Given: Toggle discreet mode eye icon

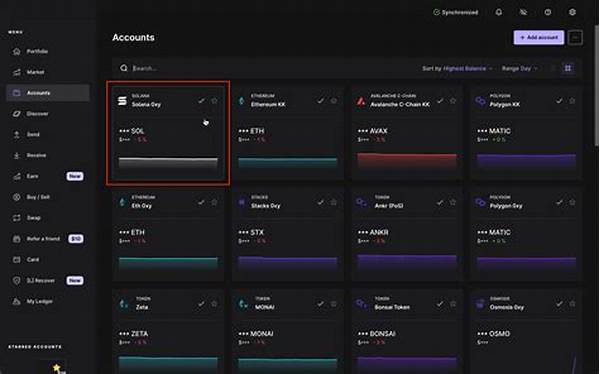Looking at the screenshot, I should [x=523, y=12].
